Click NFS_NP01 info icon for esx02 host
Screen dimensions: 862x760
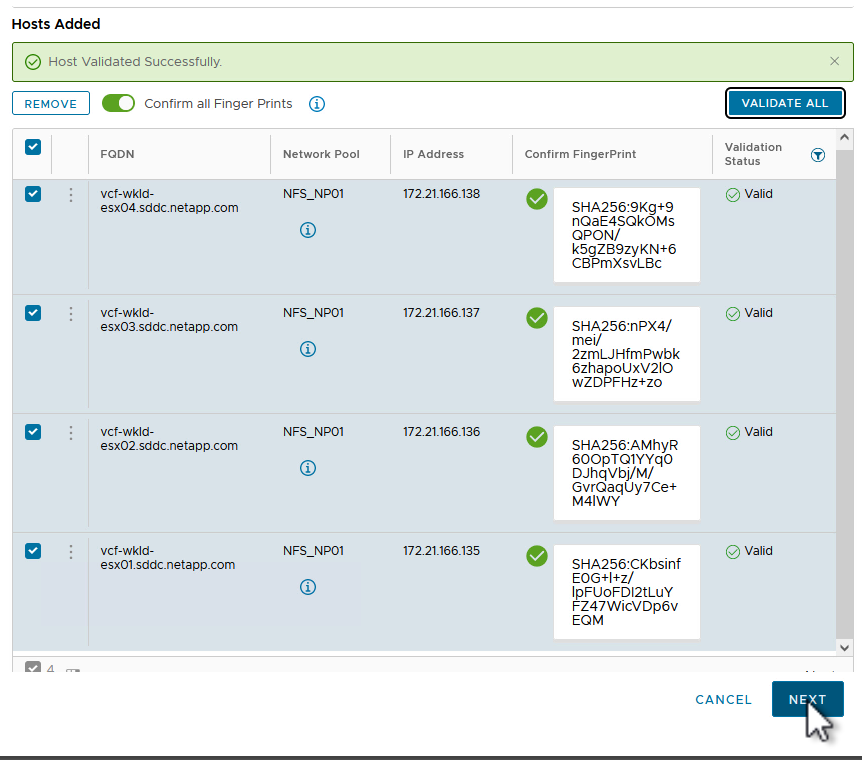pos(308,468)
